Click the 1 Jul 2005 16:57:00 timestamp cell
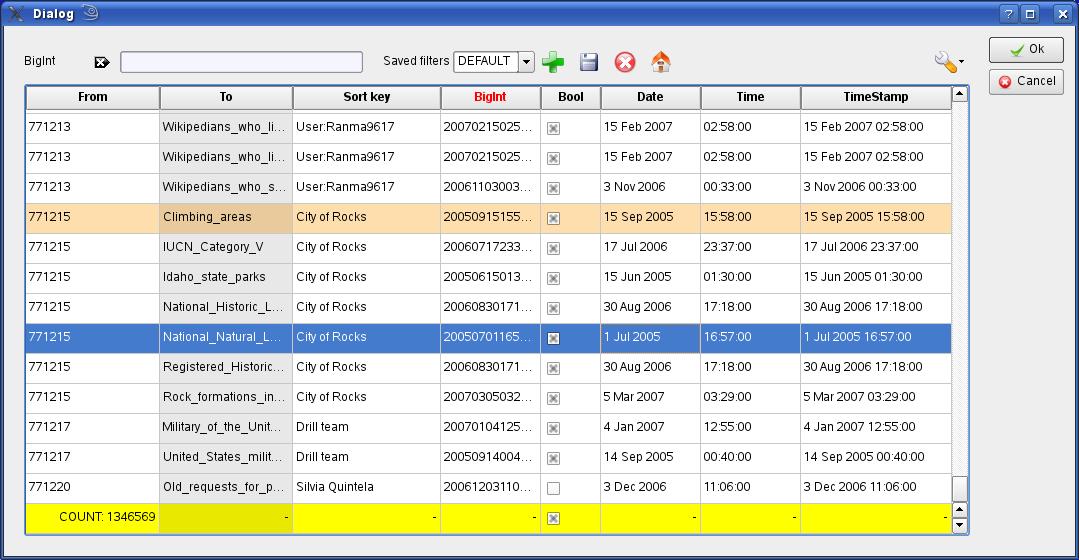This screenshot has height=560, width=1079. (x=876, y=337)
